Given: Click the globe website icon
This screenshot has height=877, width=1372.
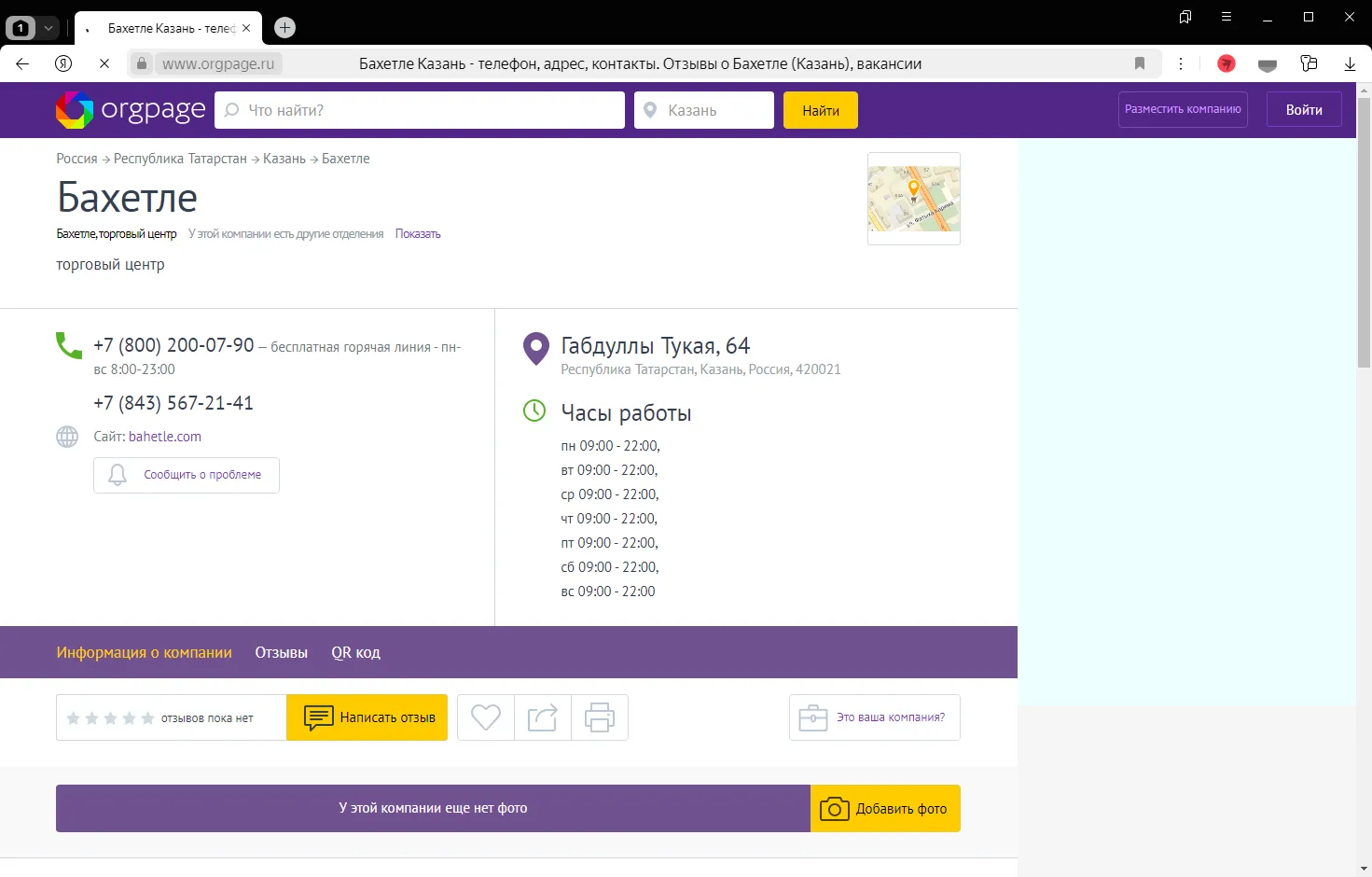Looking at the screenshot, I should pos(67,437).
